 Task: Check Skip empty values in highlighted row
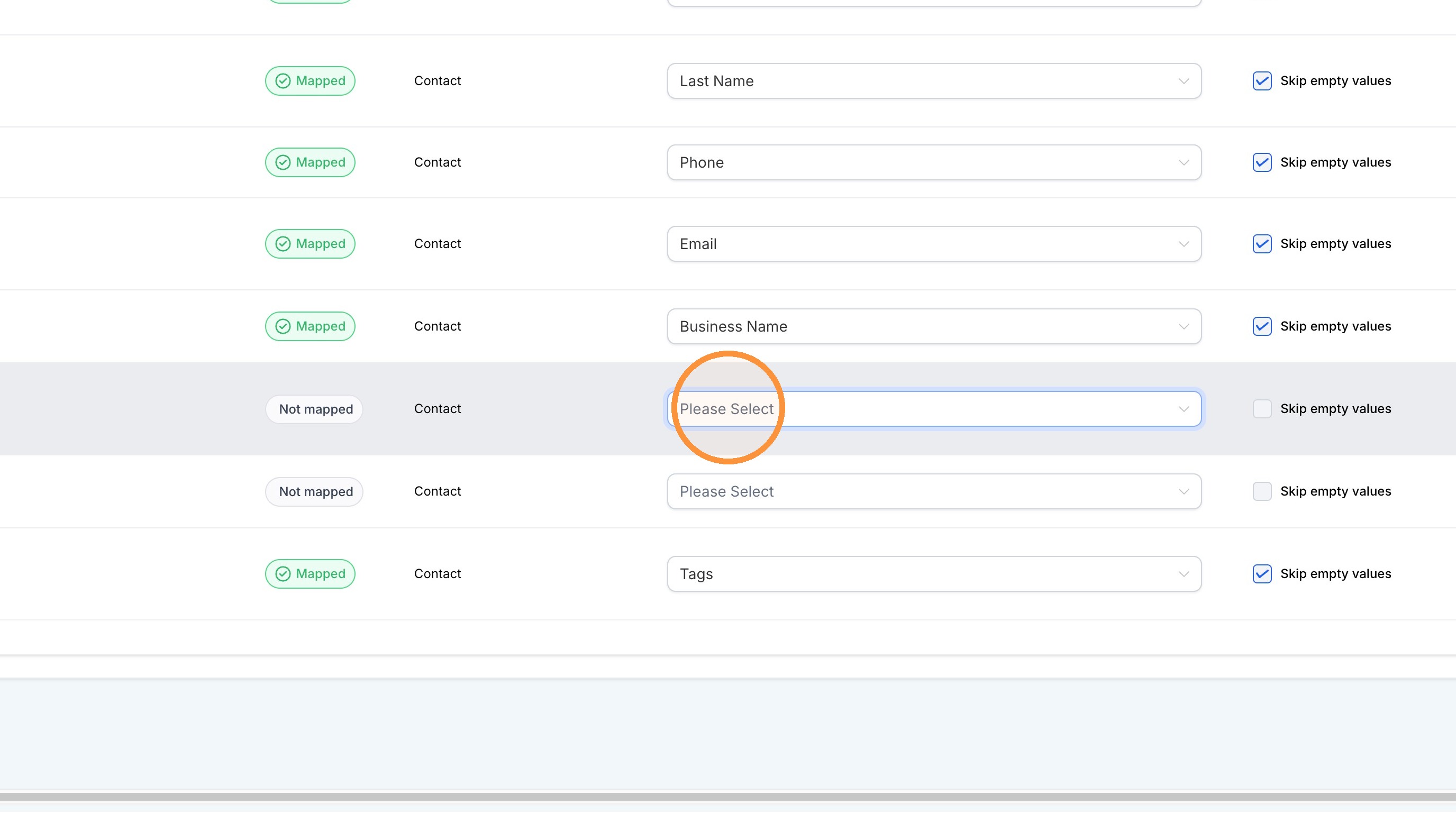pyautogui.click(x=1261, y=409)
